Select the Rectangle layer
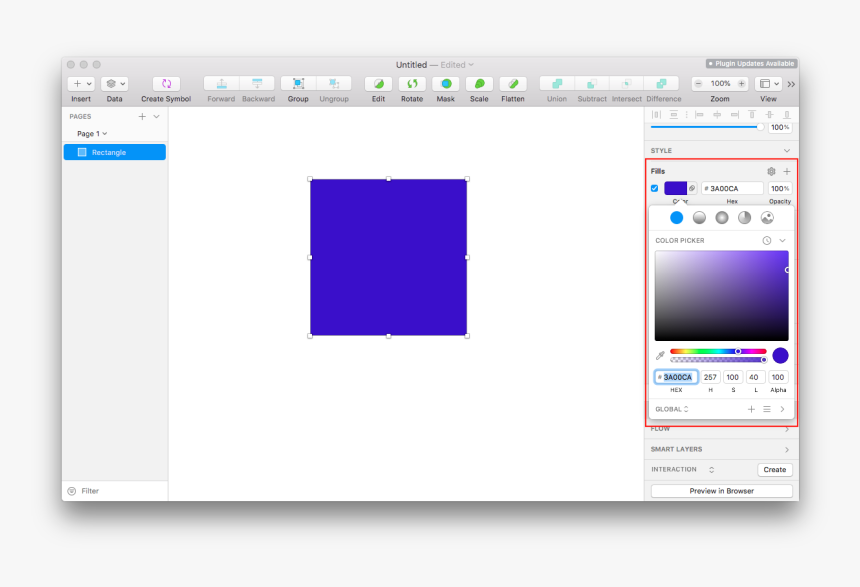Screen dimensions: 860x587 [115, 152]
